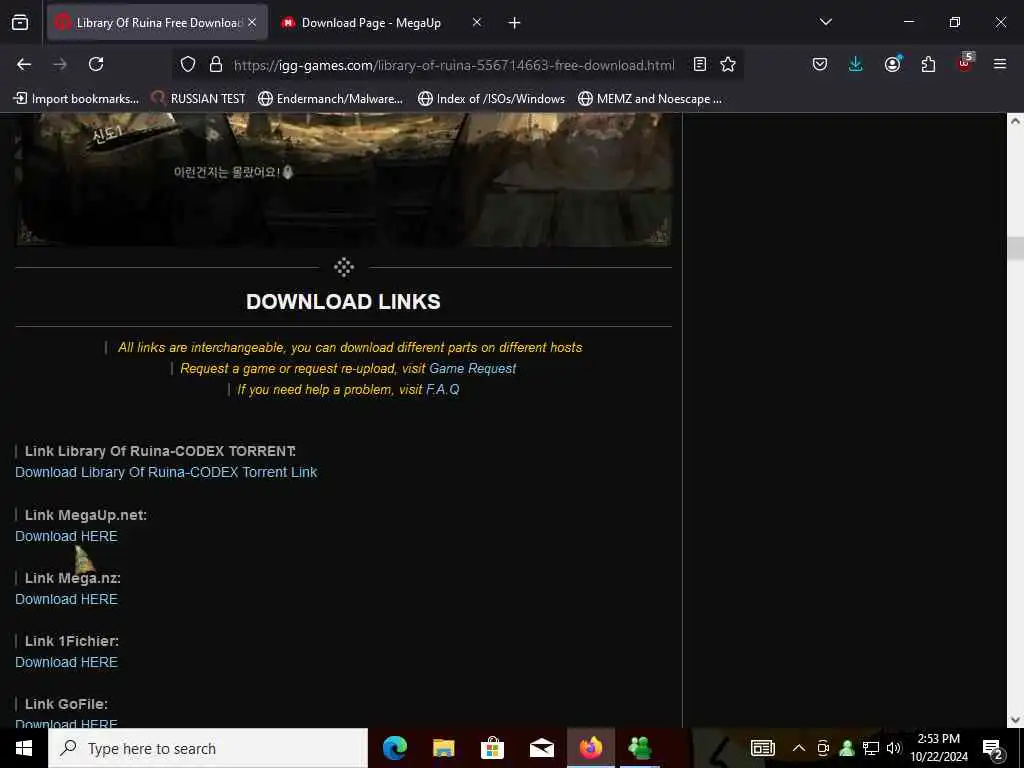Open the notification center icon
Screen dimensions: 1024x768
pyautogui.click(x=993, y=748)
